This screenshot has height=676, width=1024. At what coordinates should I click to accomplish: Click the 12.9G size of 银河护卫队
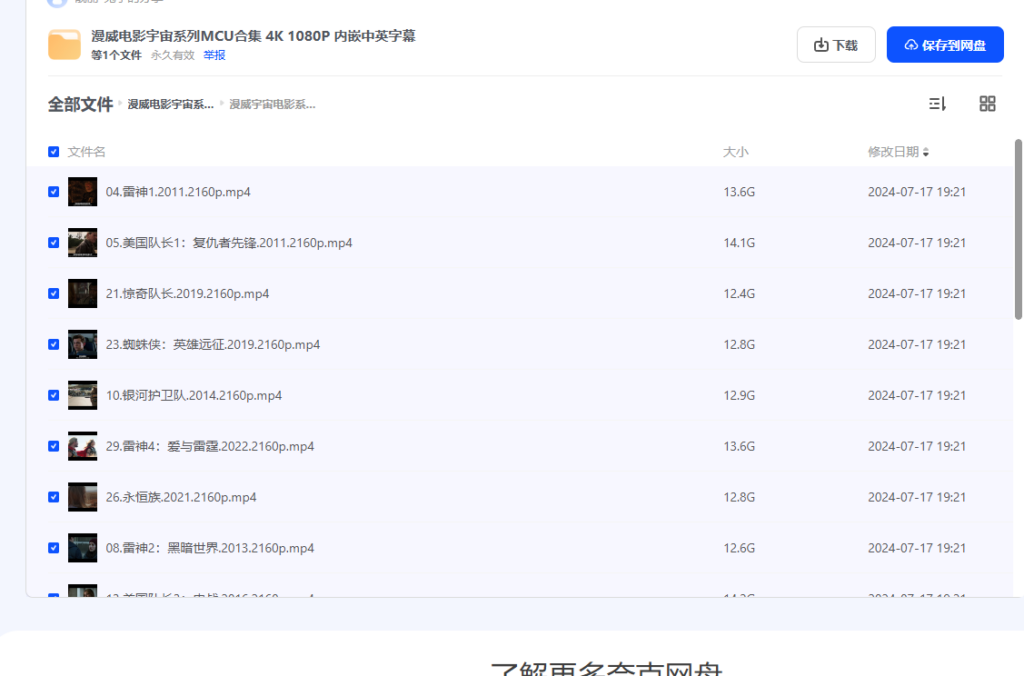pyautogui.click(x=739, y=396)
